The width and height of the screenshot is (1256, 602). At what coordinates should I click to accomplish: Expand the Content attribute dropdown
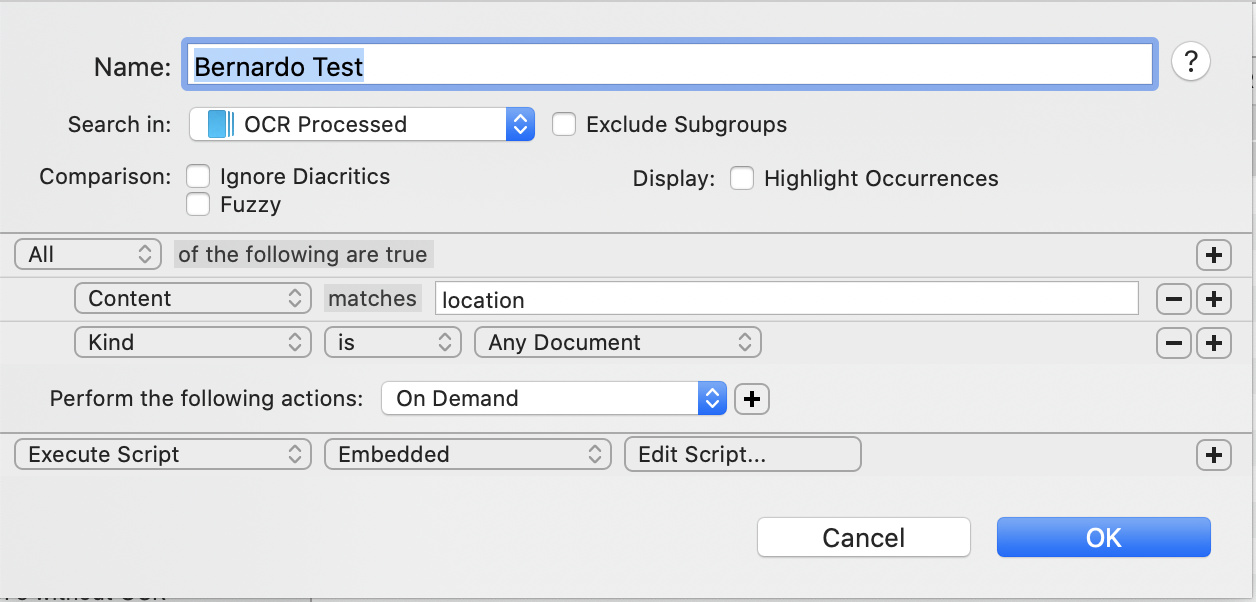tap(193, 299)
